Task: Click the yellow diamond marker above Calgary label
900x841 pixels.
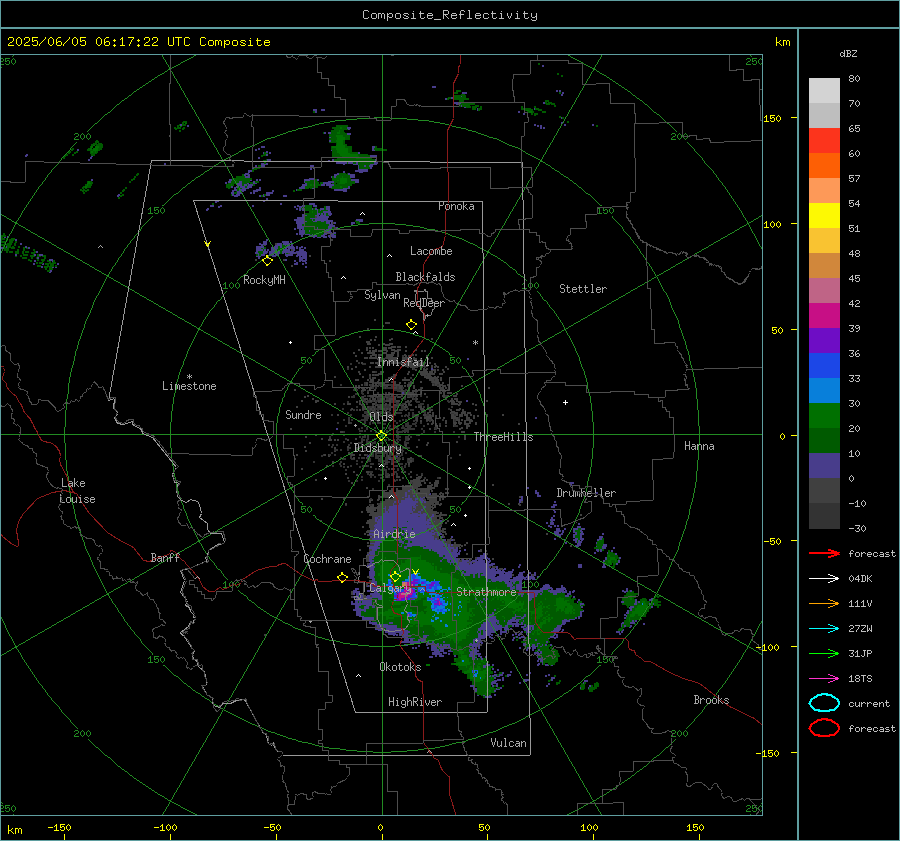Action: tap(395, 576)
